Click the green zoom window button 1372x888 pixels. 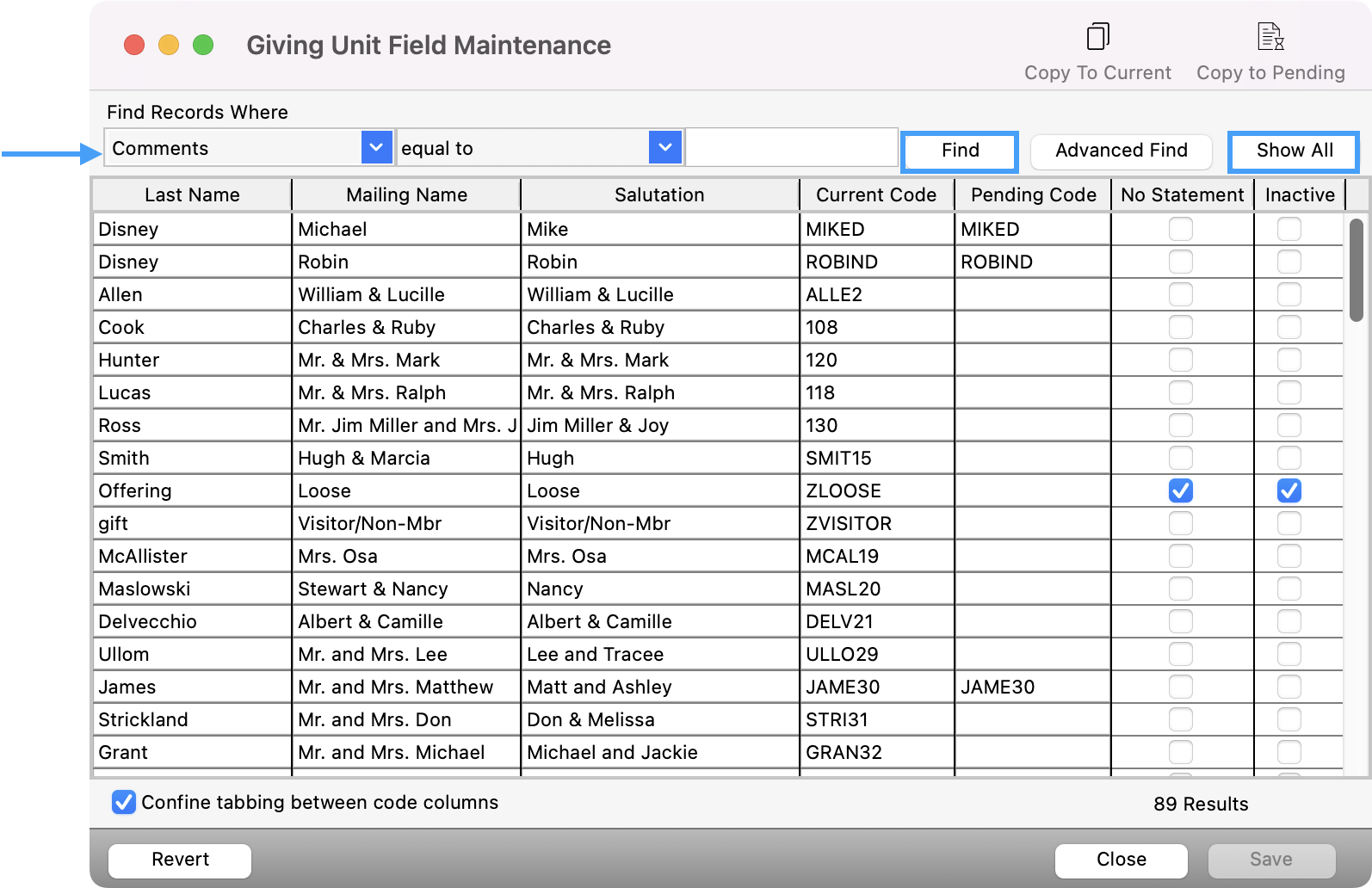(203, 45)
